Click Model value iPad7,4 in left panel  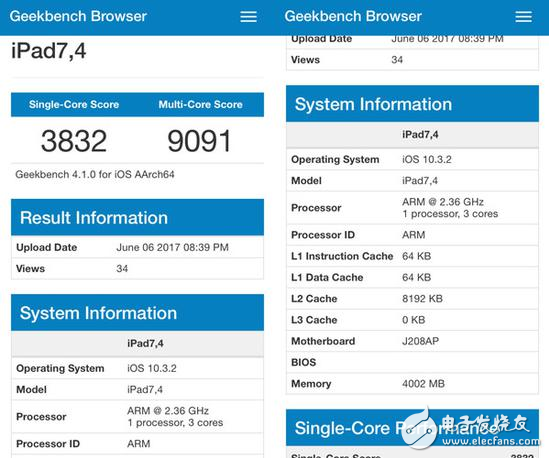point(145,389)
